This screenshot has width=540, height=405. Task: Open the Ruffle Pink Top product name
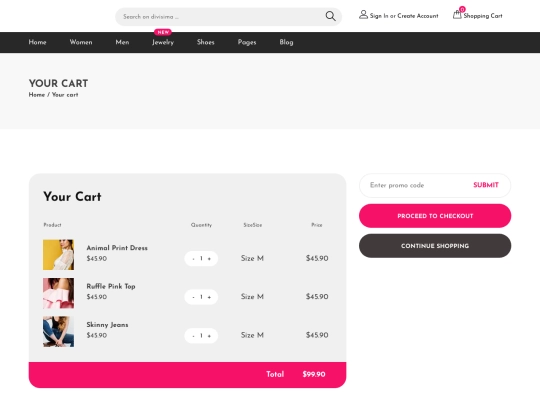(111, 287)
